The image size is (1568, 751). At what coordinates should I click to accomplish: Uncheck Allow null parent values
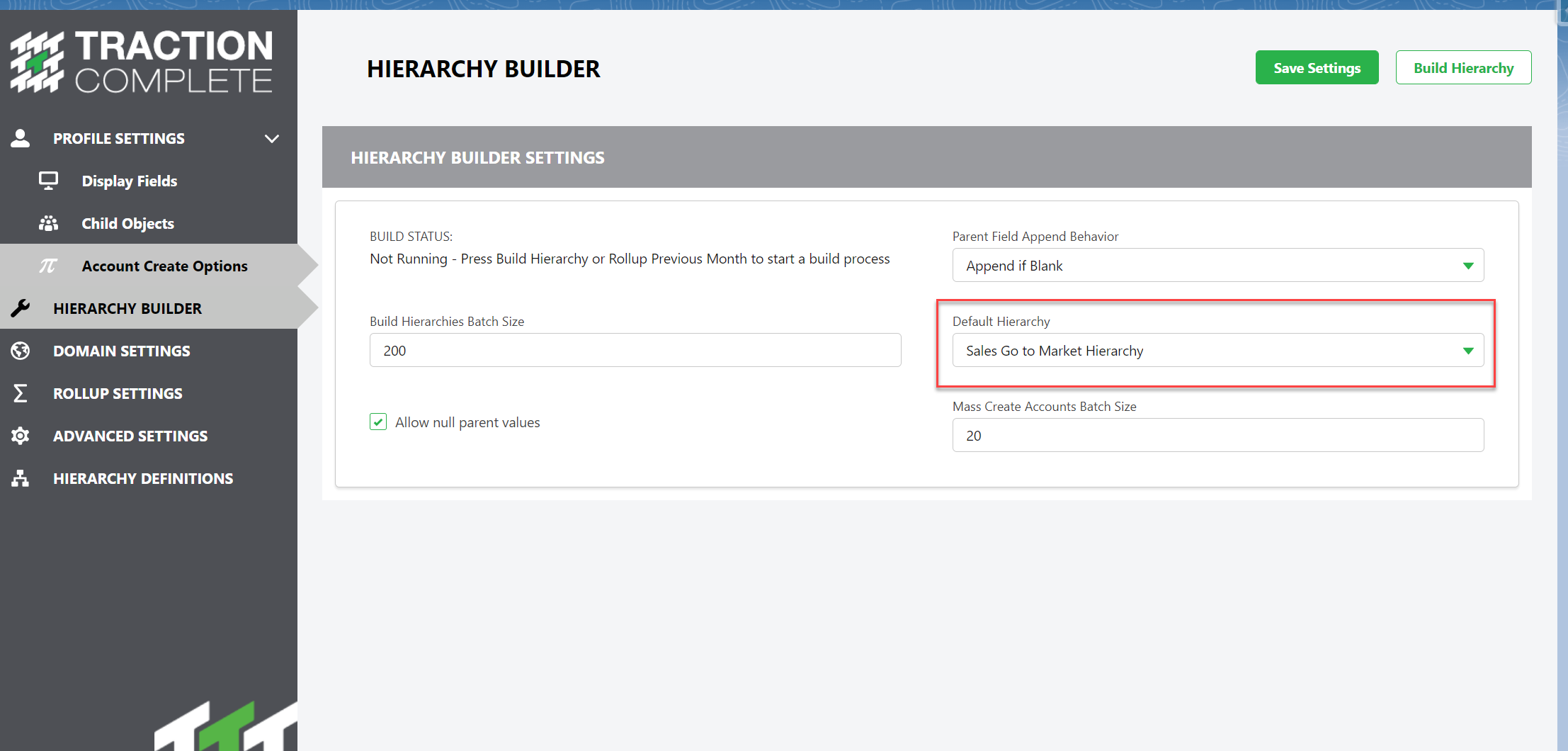pos(378,422)
